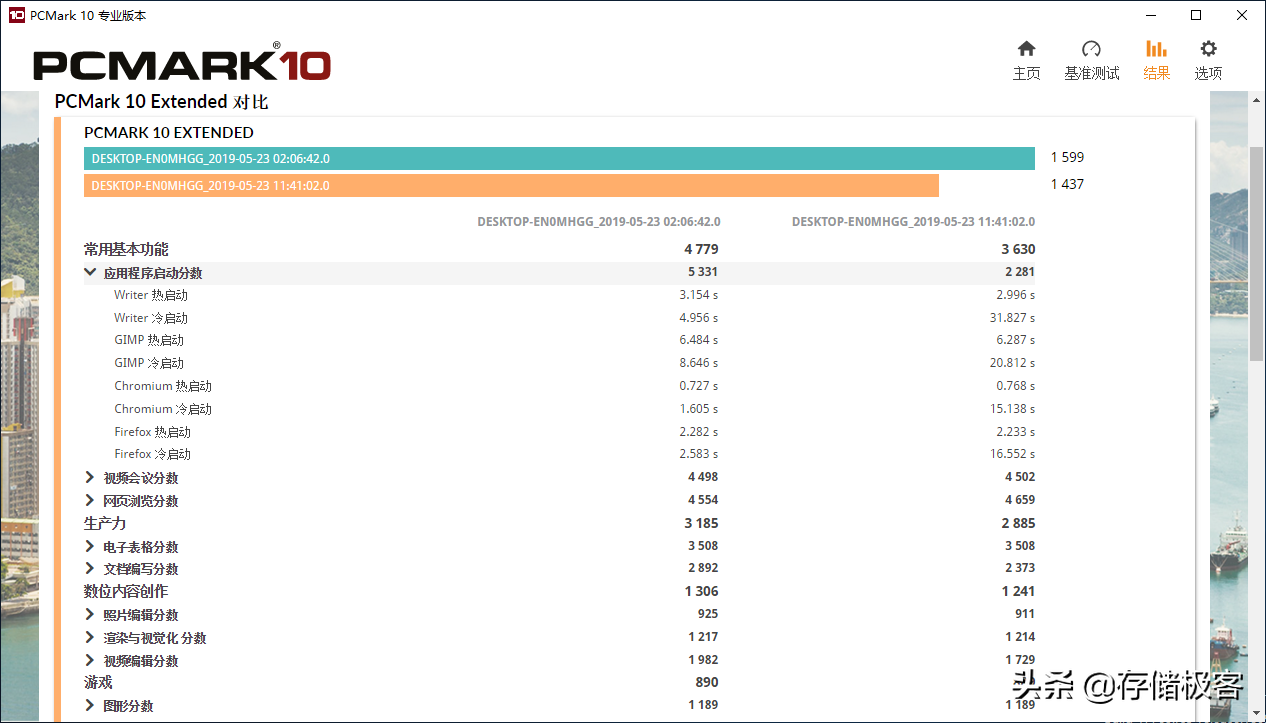Select the GIMP 冷启动 row label
This screenshot has height=723, width=1266.
click(149, 363)
